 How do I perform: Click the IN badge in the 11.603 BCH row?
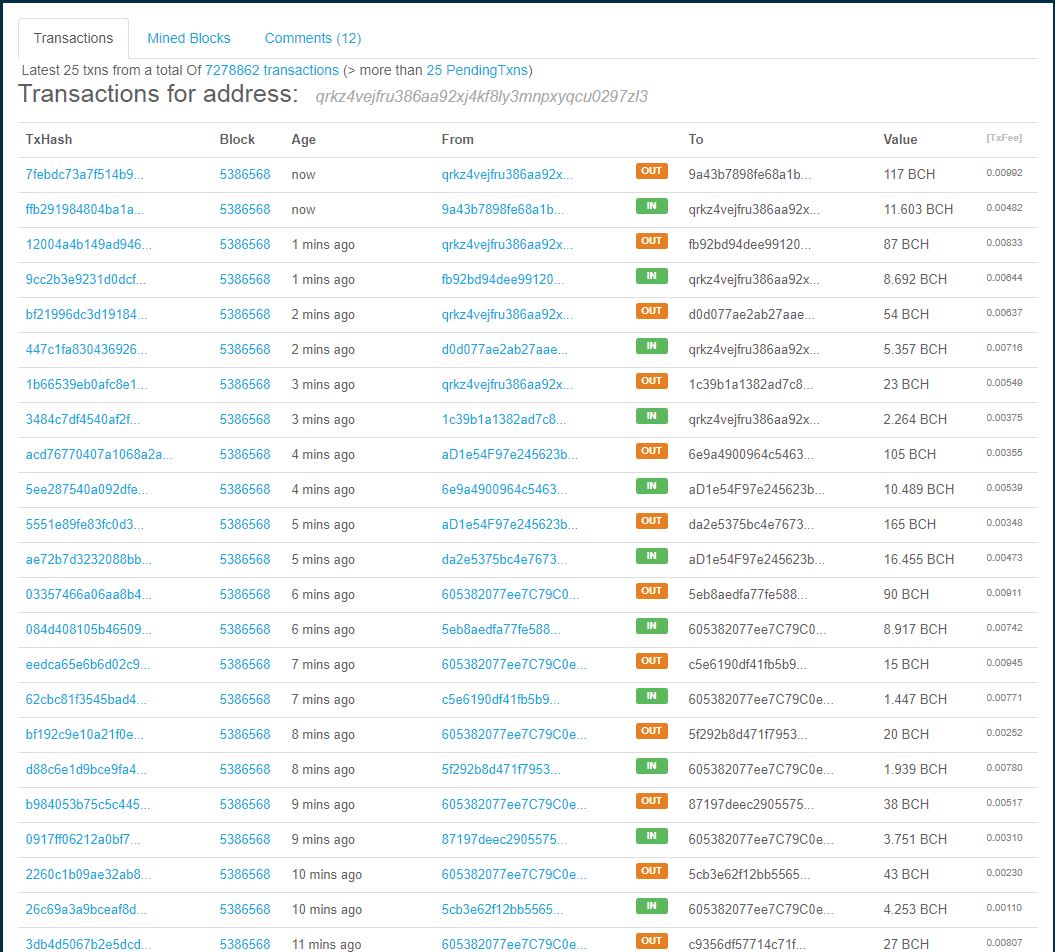coord(651,206)
